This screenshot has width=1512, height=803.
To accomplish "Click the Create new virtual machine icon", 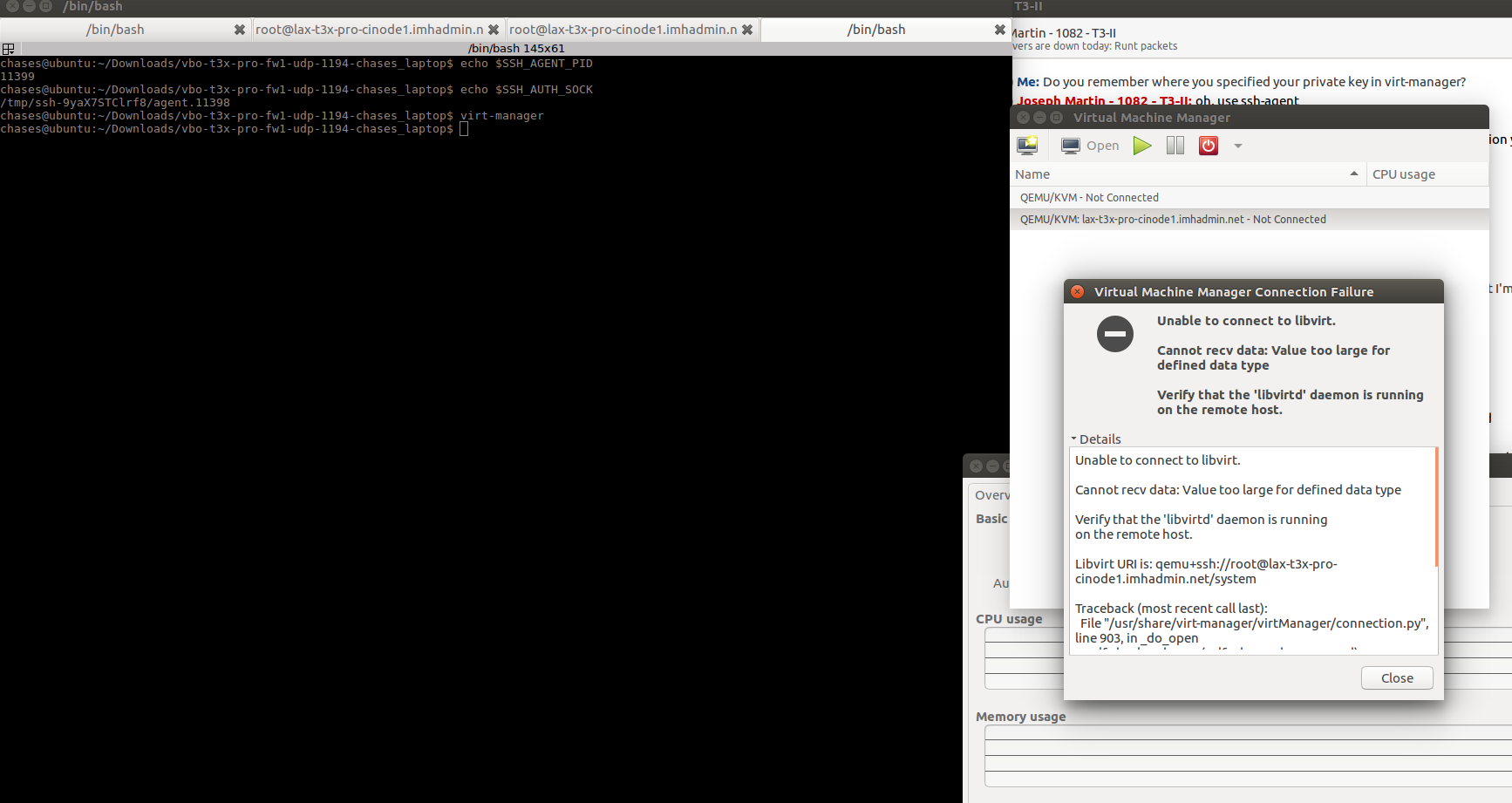I will coord(1027,146).
